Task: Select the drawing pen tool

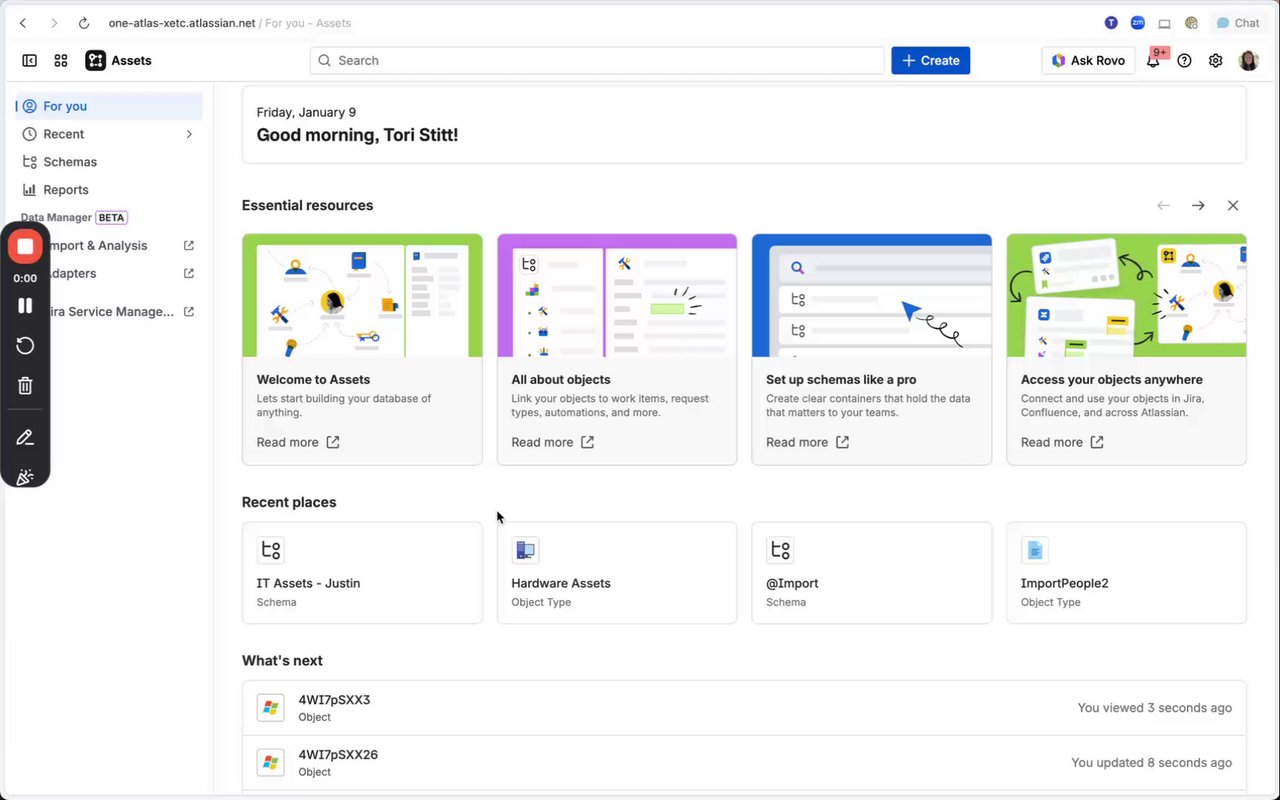Action: click(25, 438)
